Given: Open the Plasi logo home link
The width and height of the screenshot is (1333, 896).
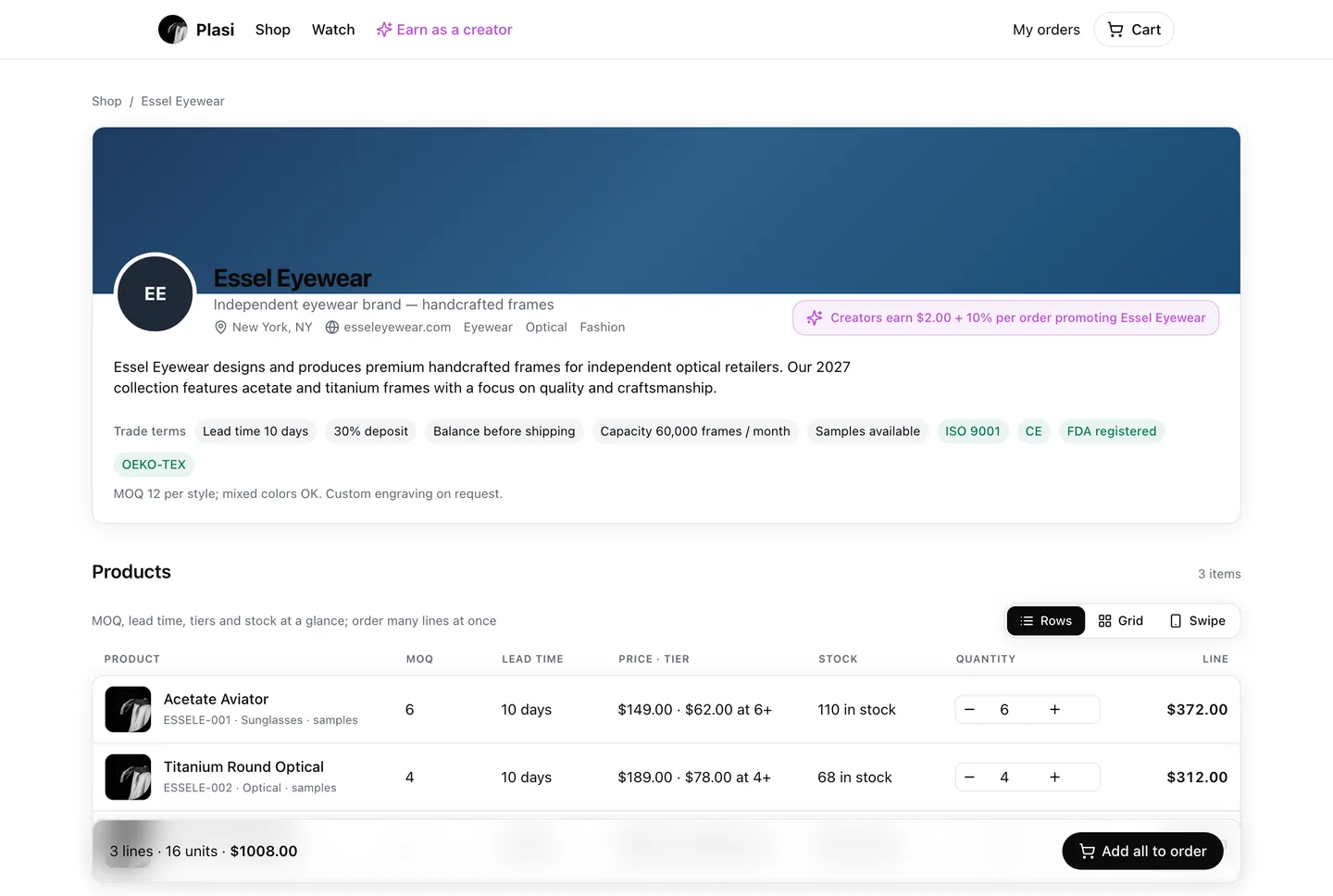Looking at the screenshot, I should (196, 30).
